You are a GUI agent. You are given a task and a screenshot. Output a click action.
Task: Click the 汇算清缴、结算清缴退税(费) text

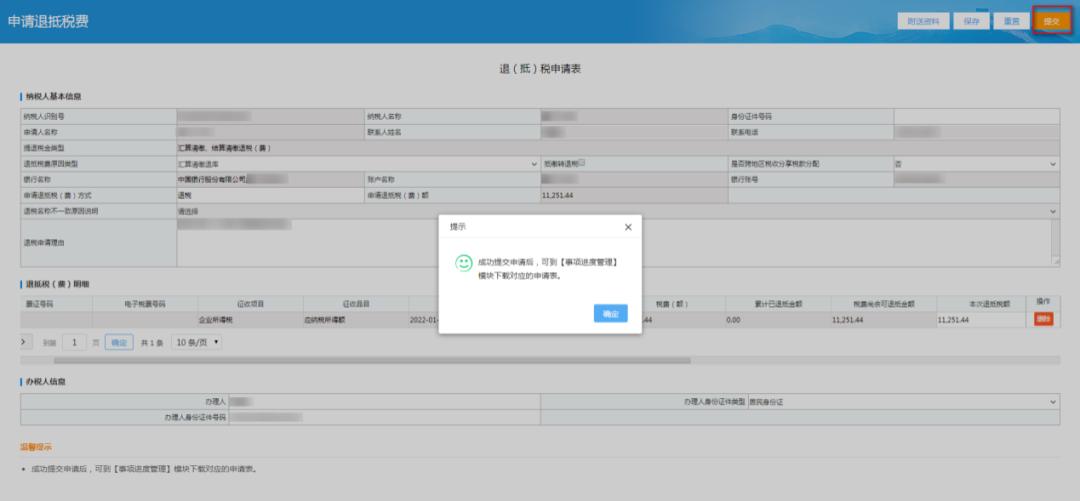224,148
